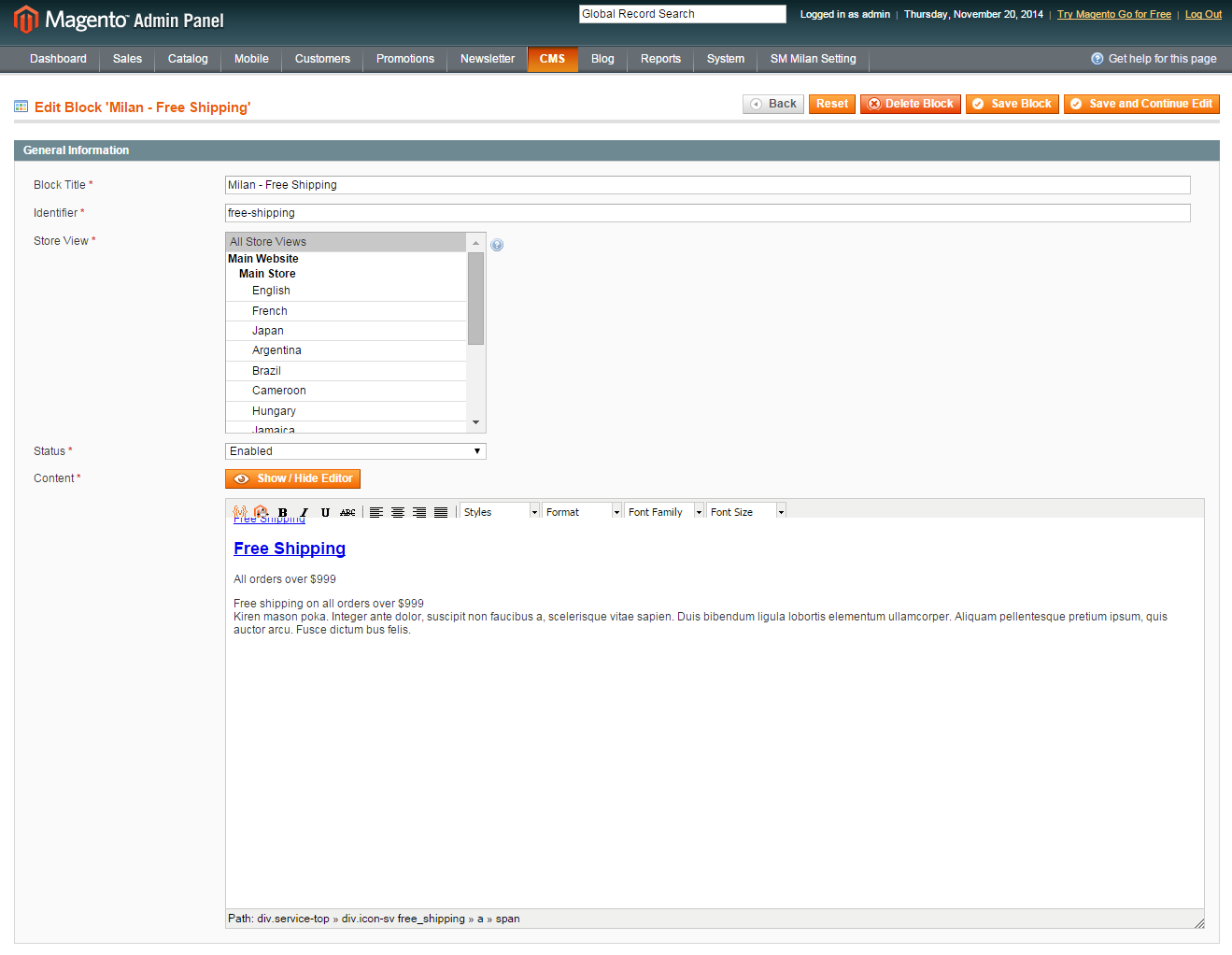Select the Argentina store view

(x=346, y=350)
